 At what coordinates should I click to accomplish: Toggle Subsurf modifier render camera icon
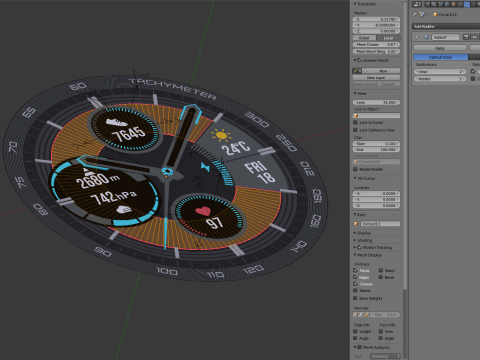point(466,37)
